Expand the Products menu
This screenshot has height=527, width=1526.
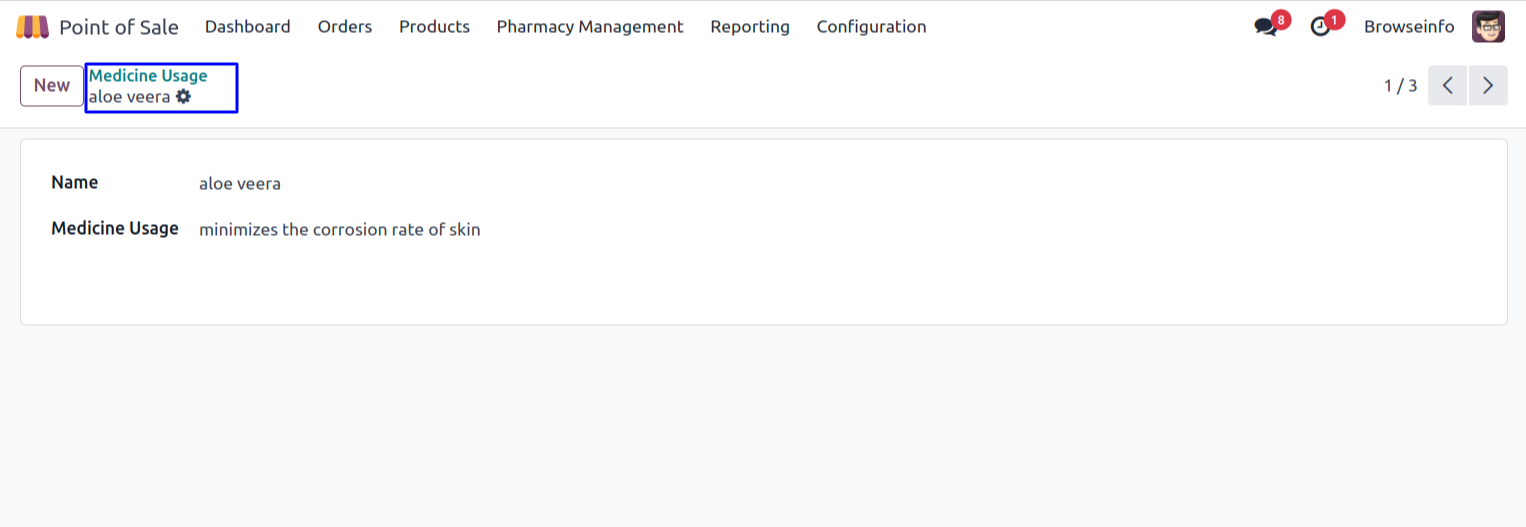coord(434,27)
